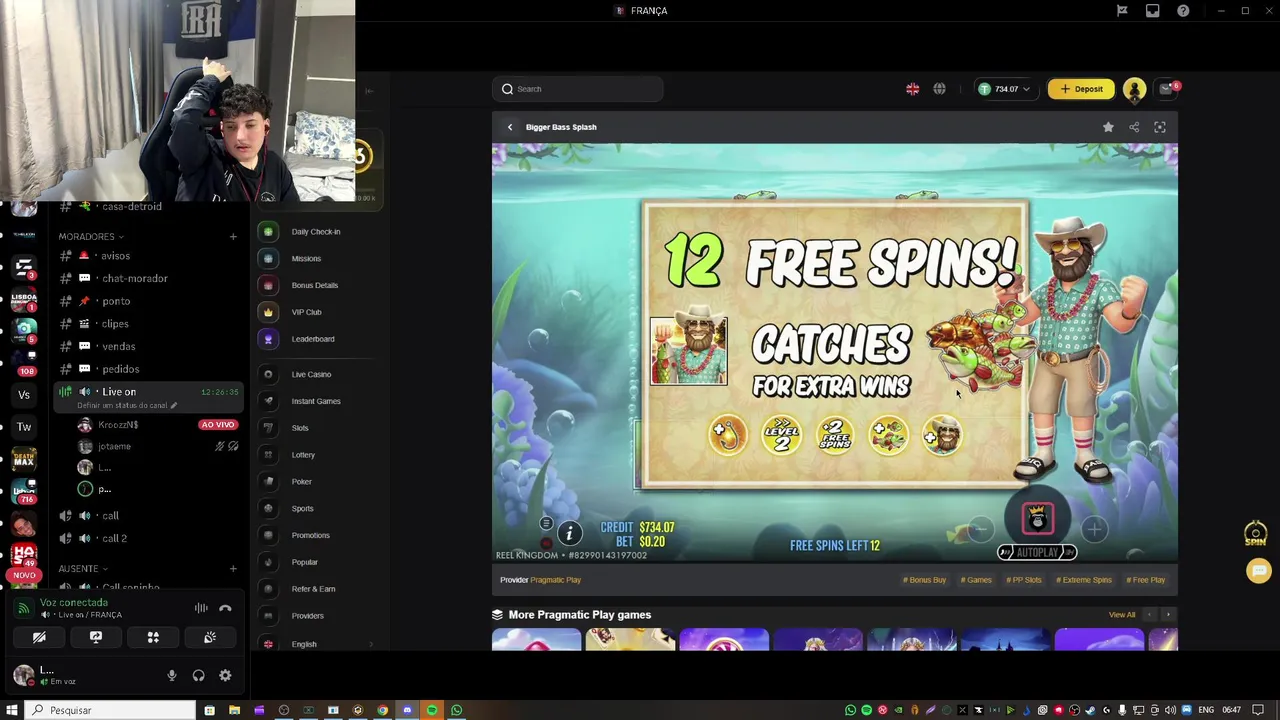Favorite Bigger Bass Splash with the star icon
Viewport: 1280px width, 720px height.
click(x=1108, y=127)
